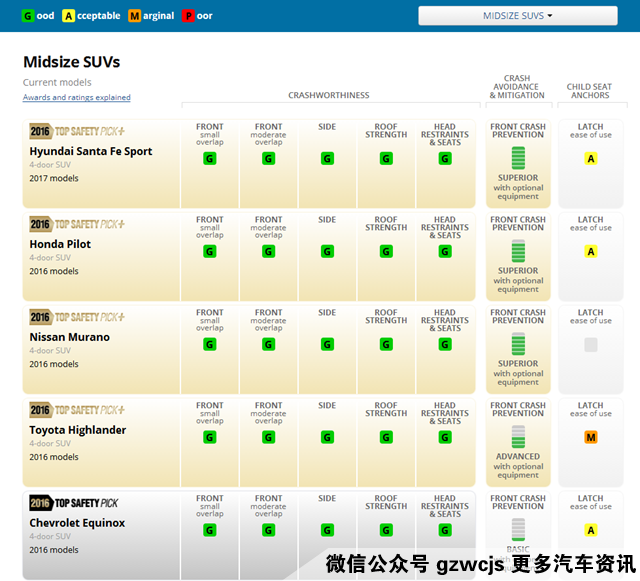
Task: Click the red Poor legend swatch
Action: pos(188,16)
